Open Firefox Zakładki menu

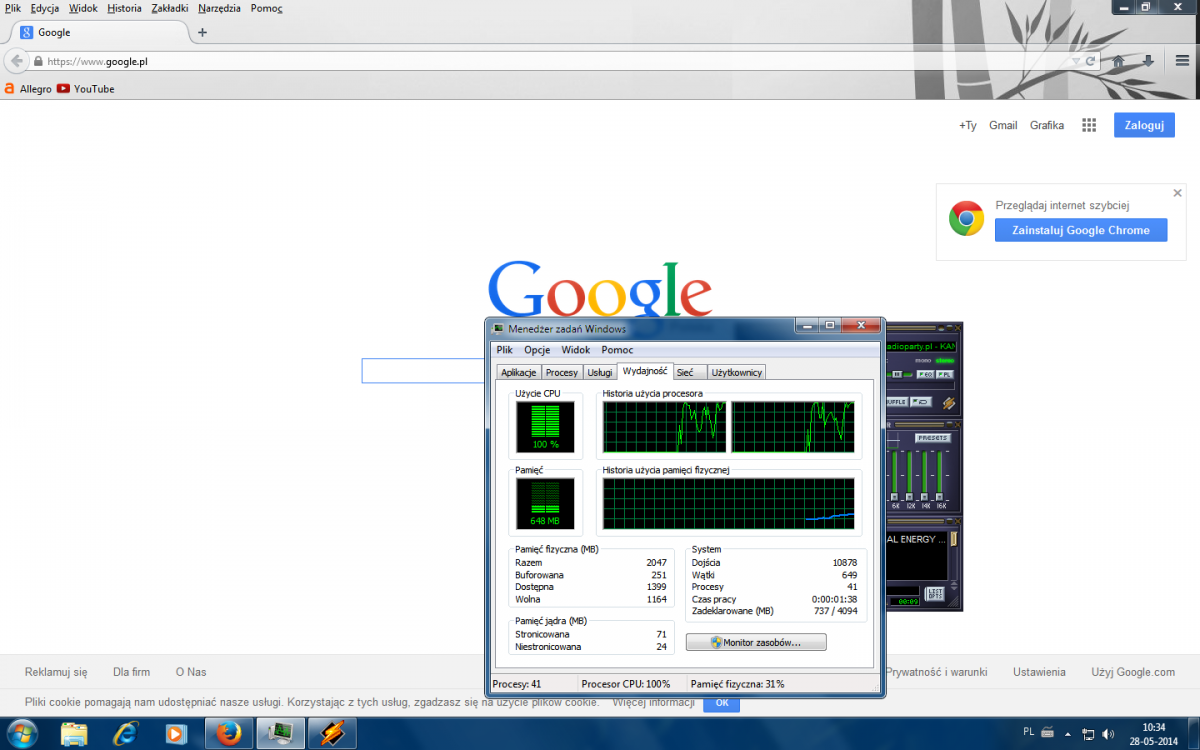click(x=170, y=8)
